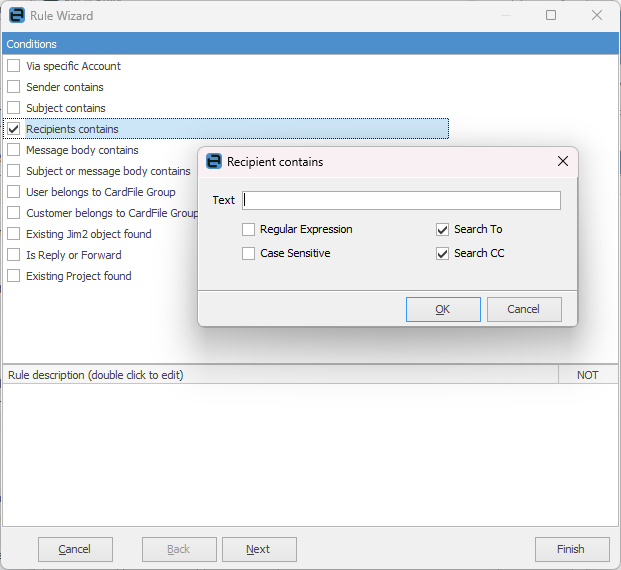
Task: Uncheck the Search To option
Action: pos(442,229)
